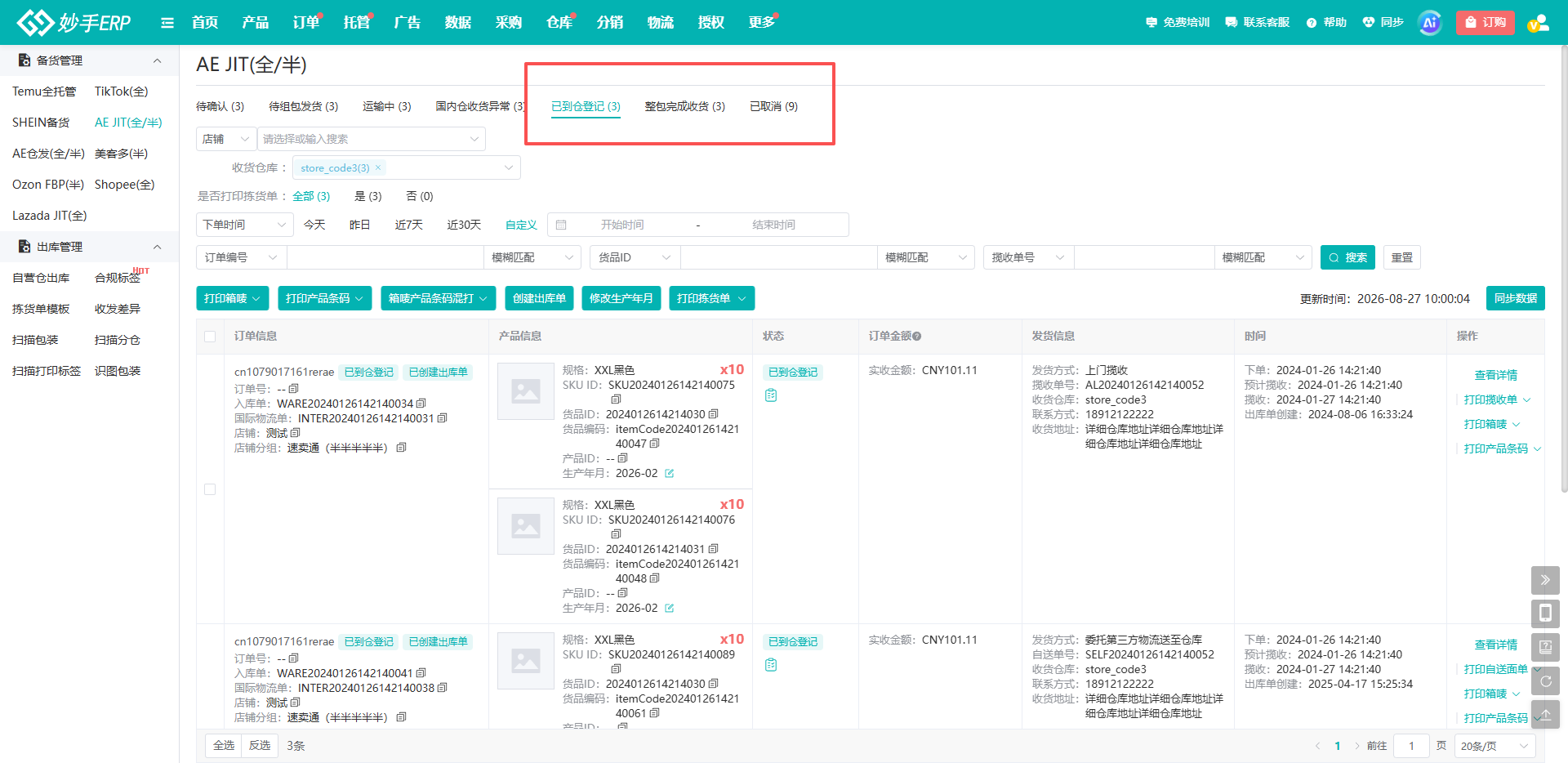This screenshot has width=1568, height=763.
Task: Open the clipboard note icon in WARE20240126142140041 row
Action: [771, 665]
